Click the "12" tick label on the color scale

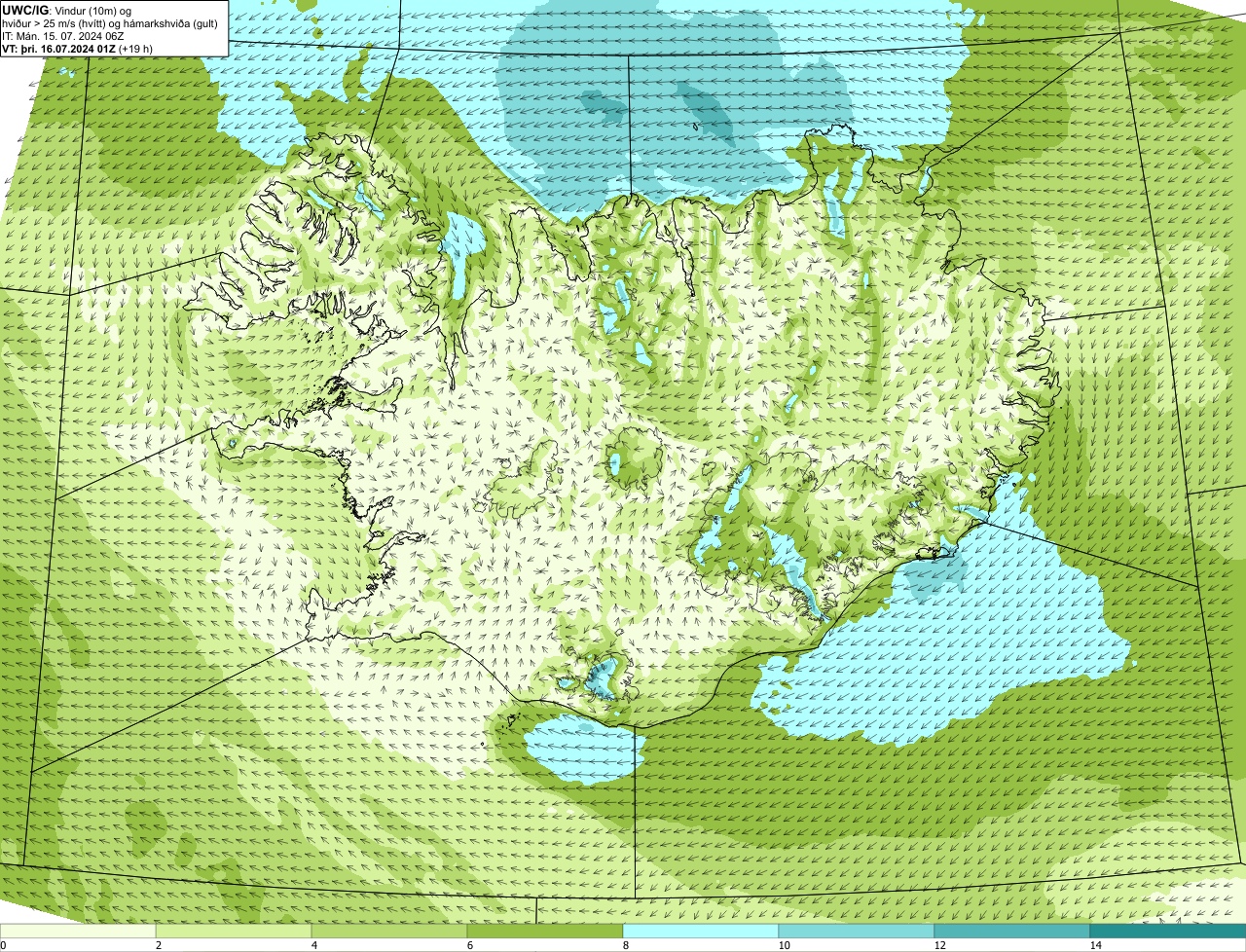(940, 945)
